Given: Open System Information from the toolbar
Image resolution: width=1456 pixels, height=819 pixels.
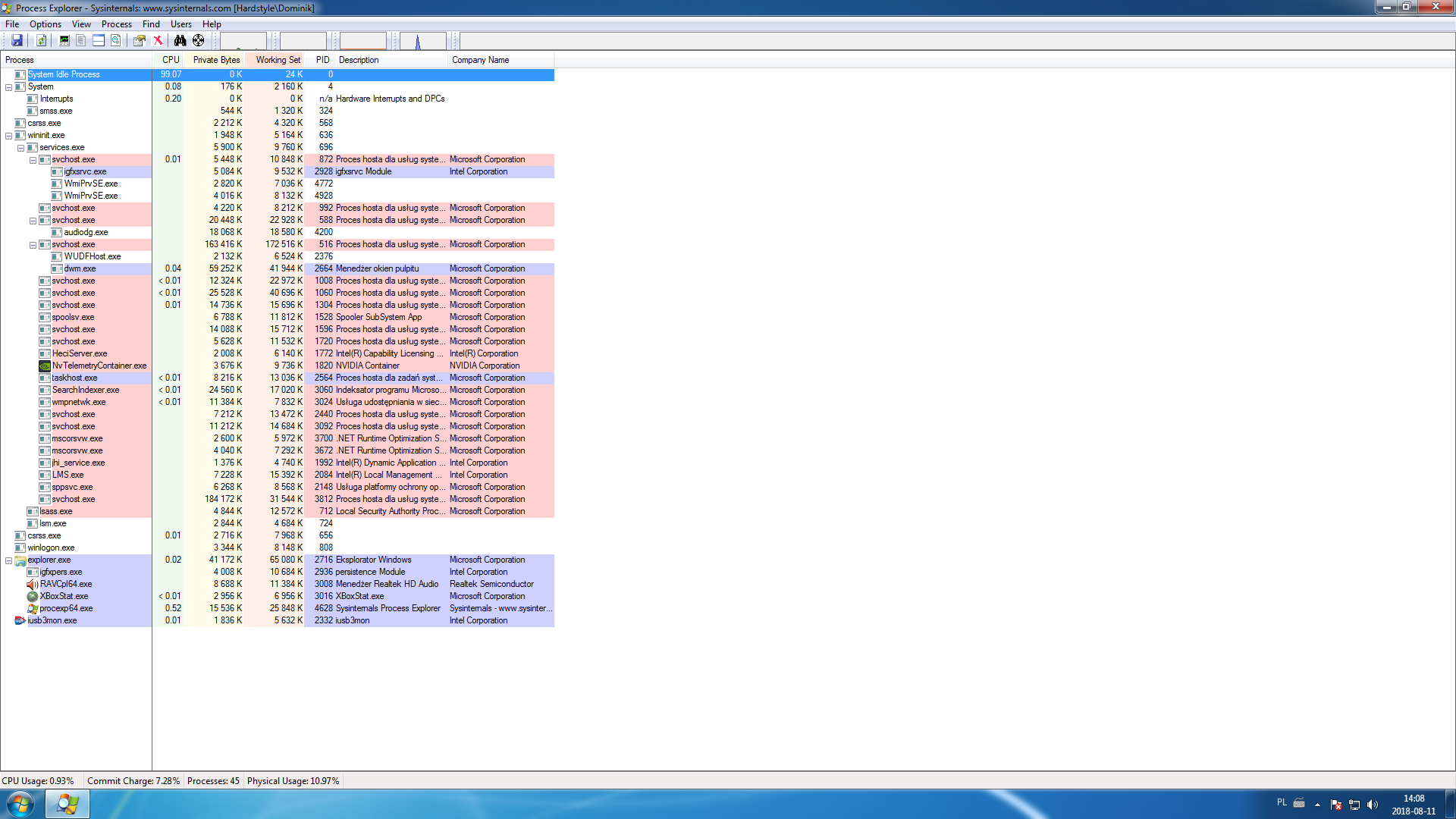Looking at the screenshot, I should [x=64, y=41].
